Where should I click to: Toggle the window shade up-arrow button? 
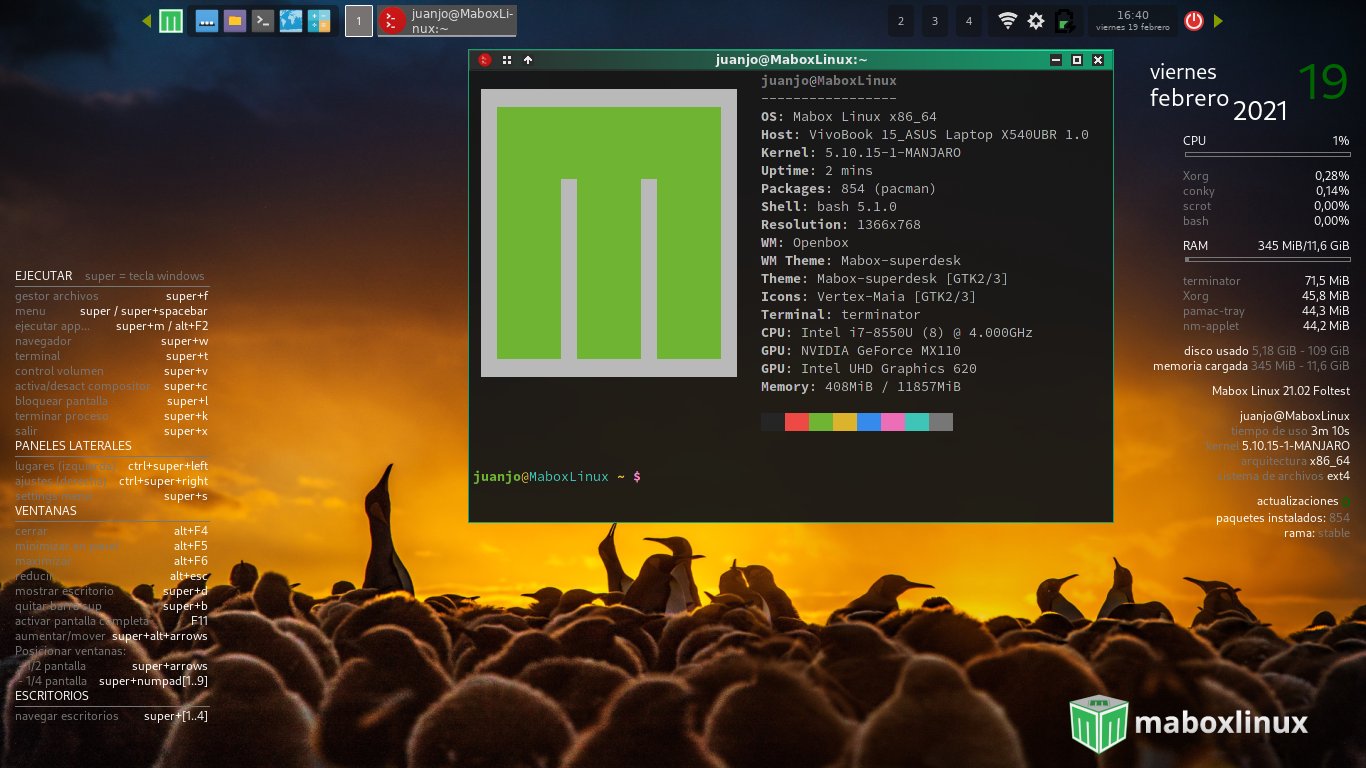coord(528,60)
